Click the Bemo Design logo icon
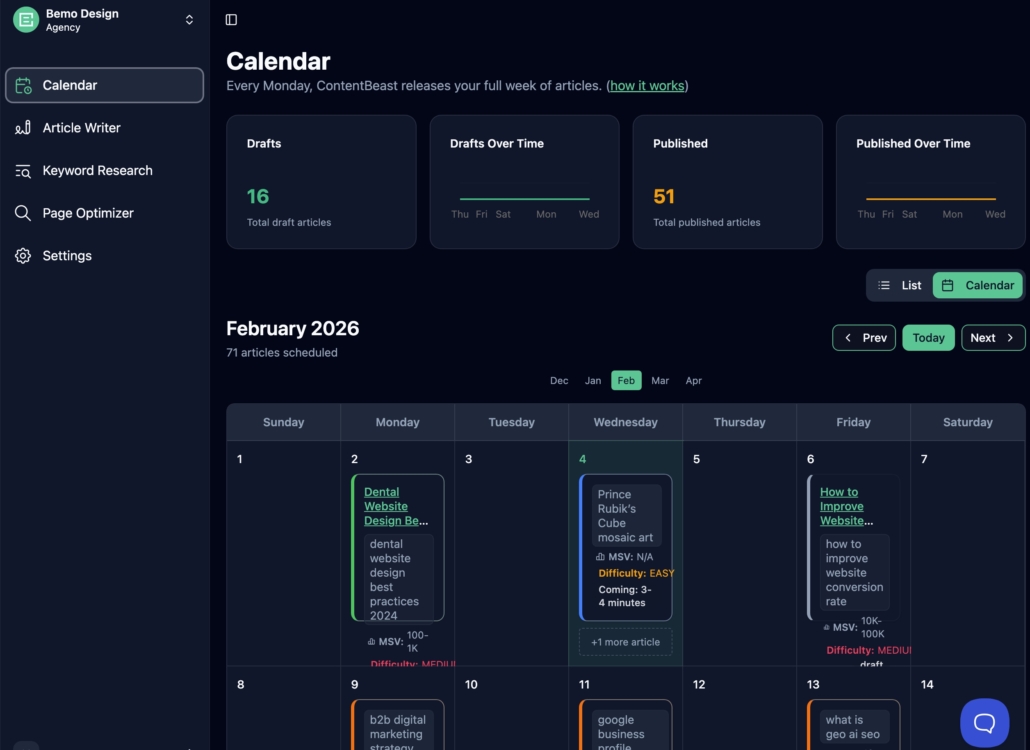Image resolution: width=1030 pixels, height=750 pixels. 26,20
